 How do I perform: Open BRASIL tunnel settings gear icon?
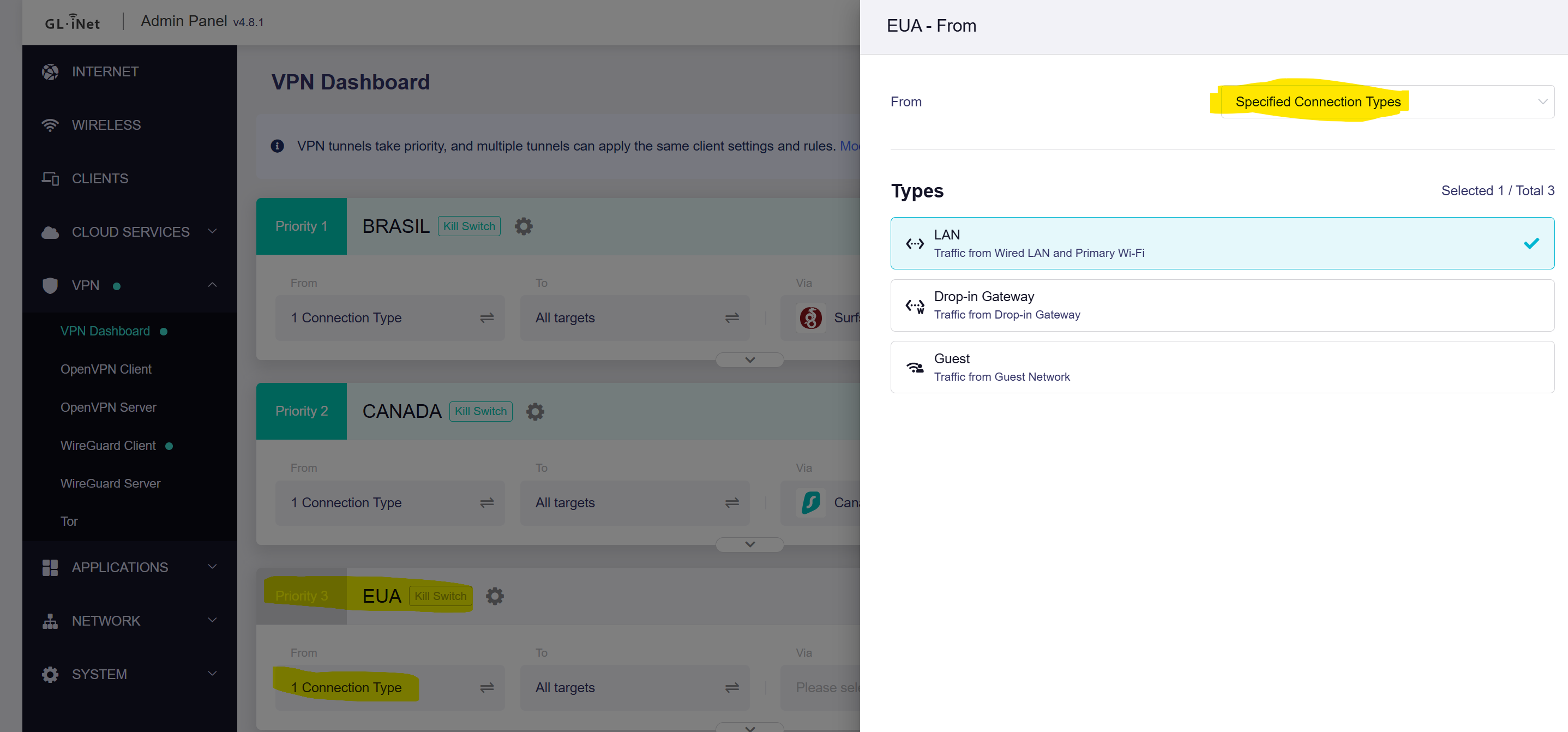(x=524, y=226)
